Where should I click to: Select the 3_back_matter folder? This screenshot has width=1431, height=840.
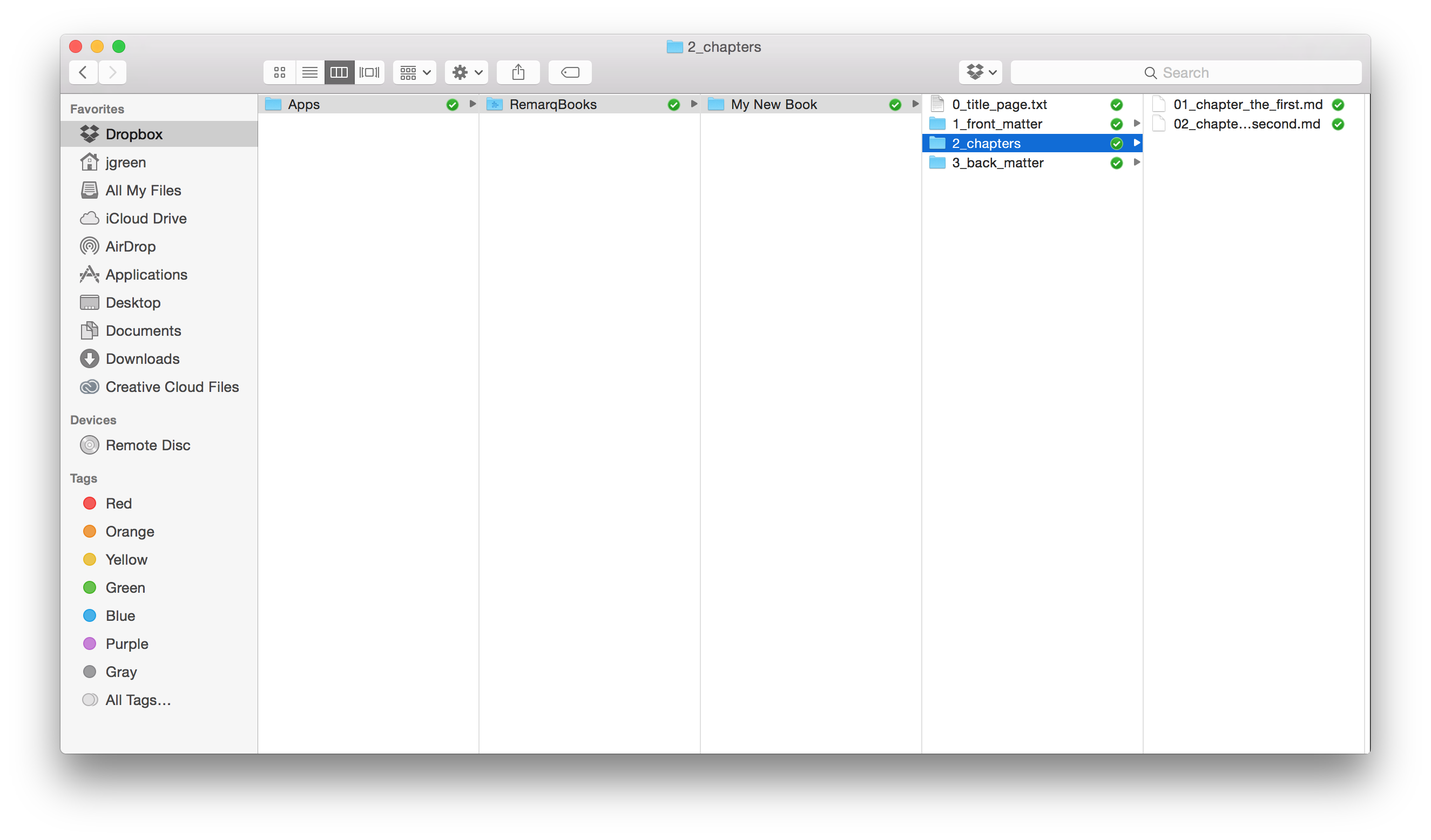[1032, 163]
